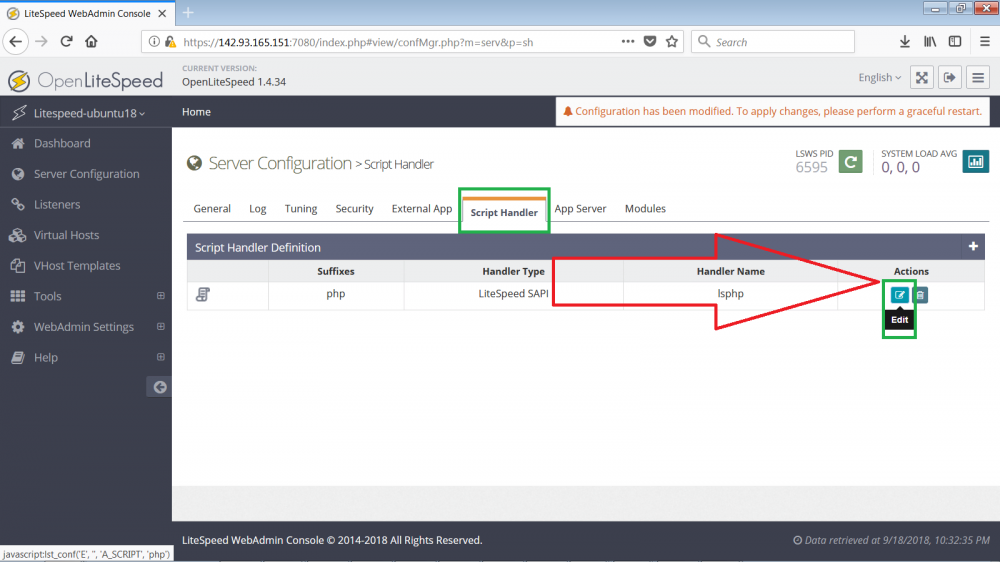The image size is (1000, 562).
Task: Switch to the General tab
Action: pyautogui.click(x=212, y=209)
